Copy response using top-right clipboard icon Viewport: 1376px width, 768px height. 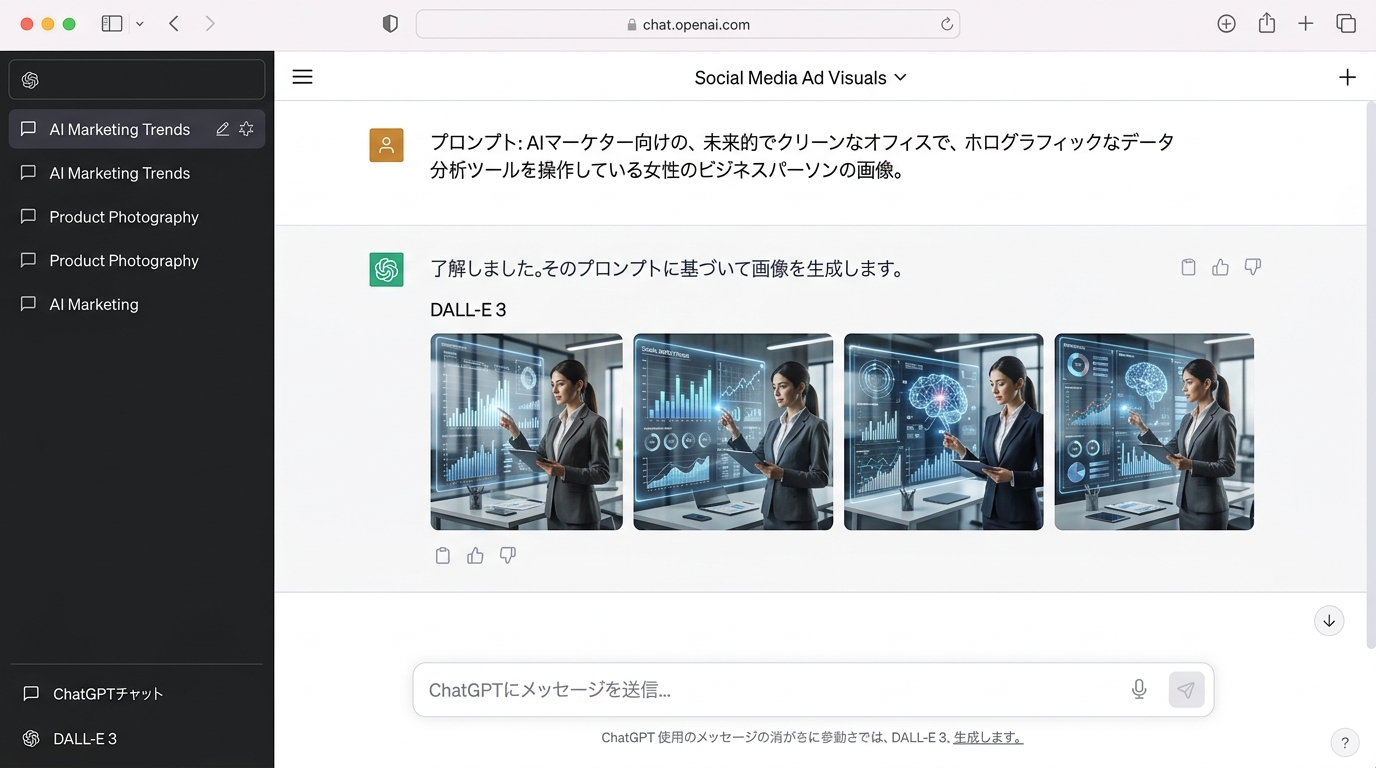(1188, 267)
